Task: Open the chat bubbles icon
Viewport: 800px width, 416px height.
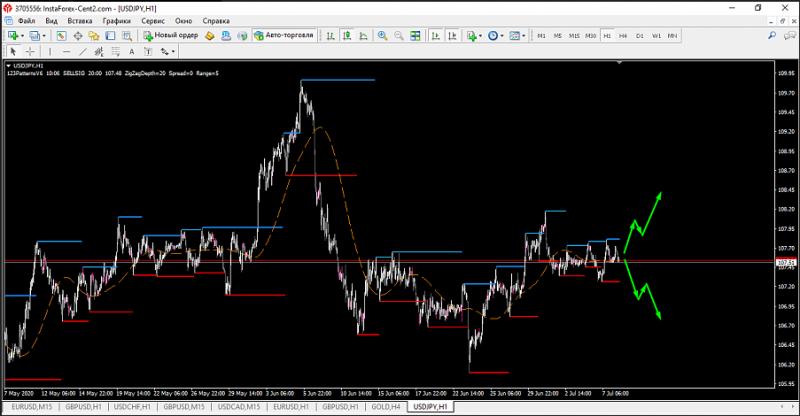Action: [790, 35]
